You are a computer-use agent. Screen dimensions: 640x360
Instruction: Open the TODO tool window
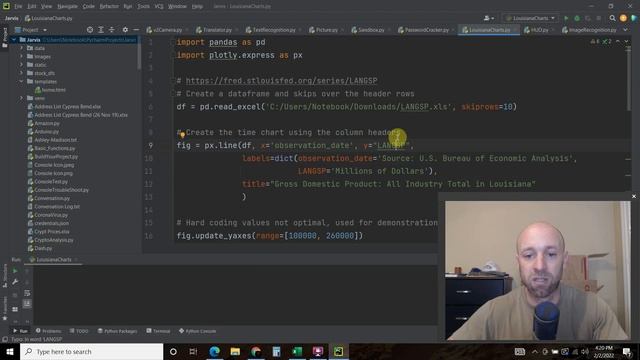click(79, 331)
